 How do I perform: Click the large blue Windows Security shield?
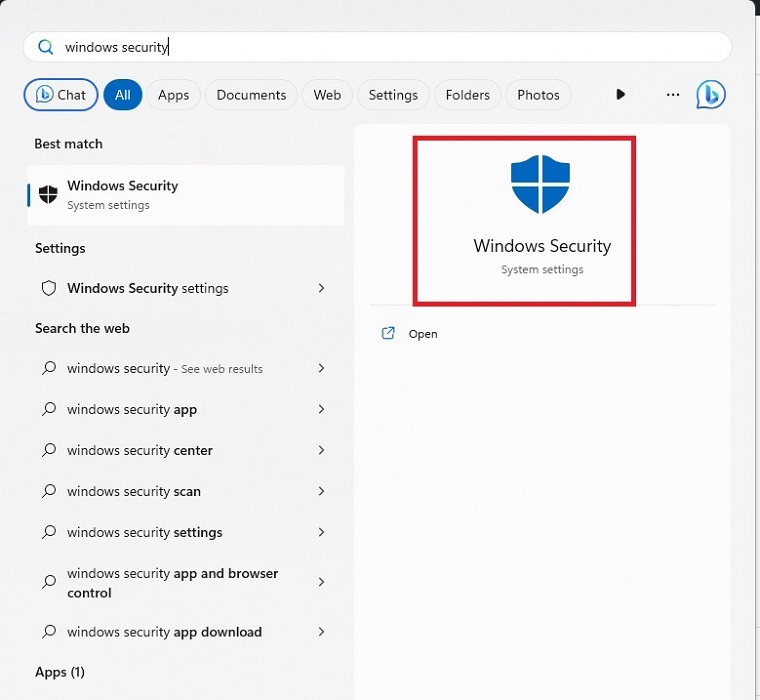(x=540, y=184)
